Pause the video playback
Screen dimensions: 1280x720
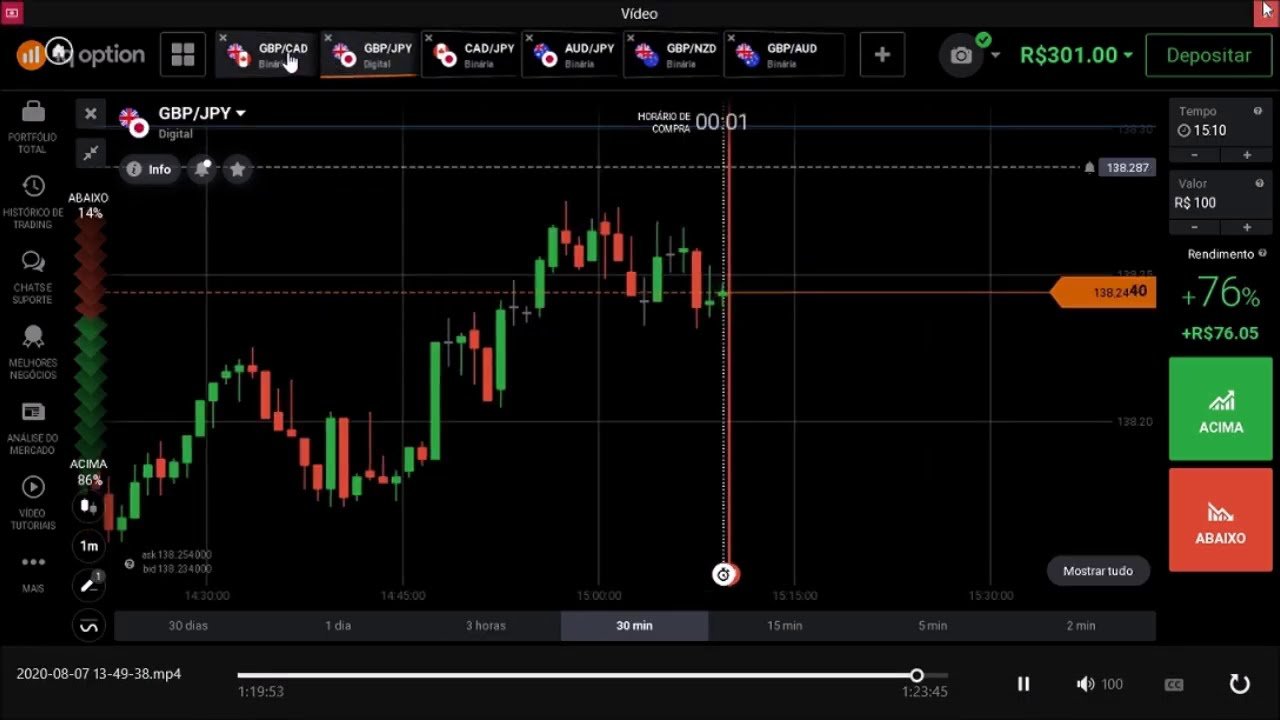[x=1023, y=684]
